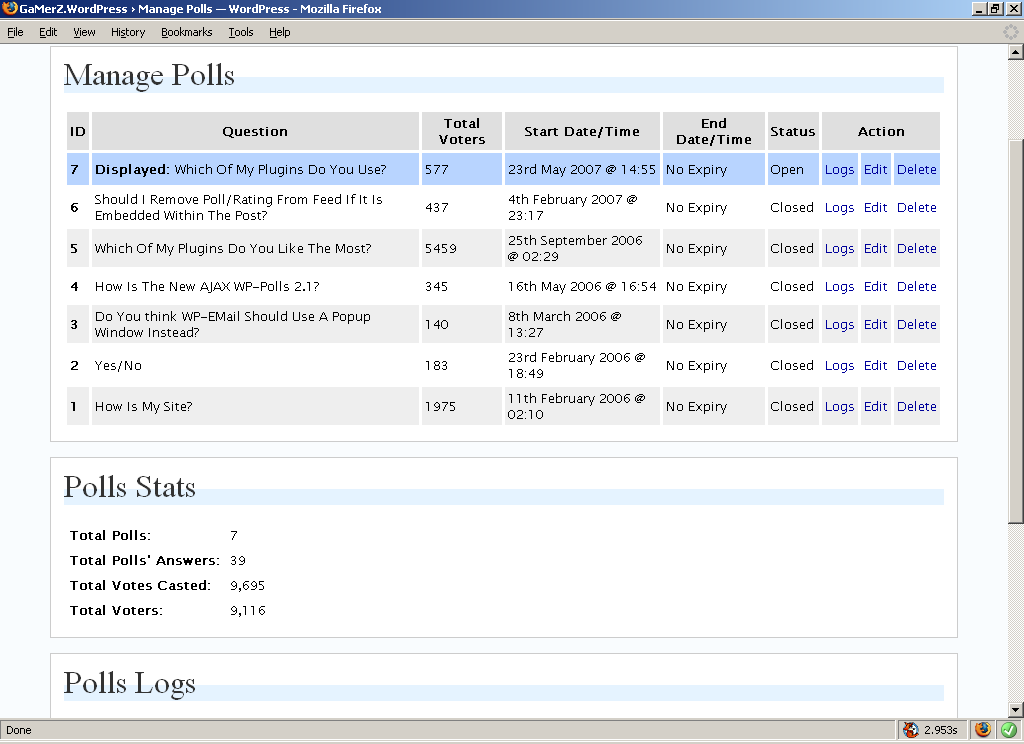The image size is (1024, 744).
Task: Edit the AJAX WP-Polls 2.1 poll
Action: click(875, 287)
